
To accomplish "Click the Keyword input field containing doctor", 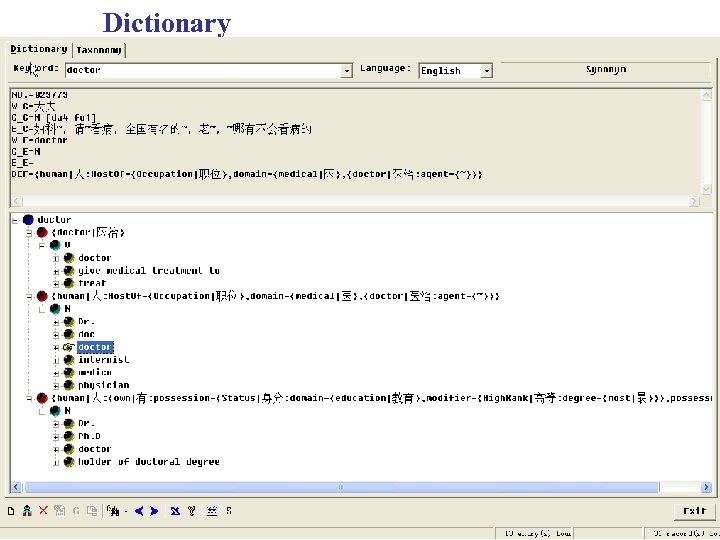I will pyautogui.click(x=204, y=71).
